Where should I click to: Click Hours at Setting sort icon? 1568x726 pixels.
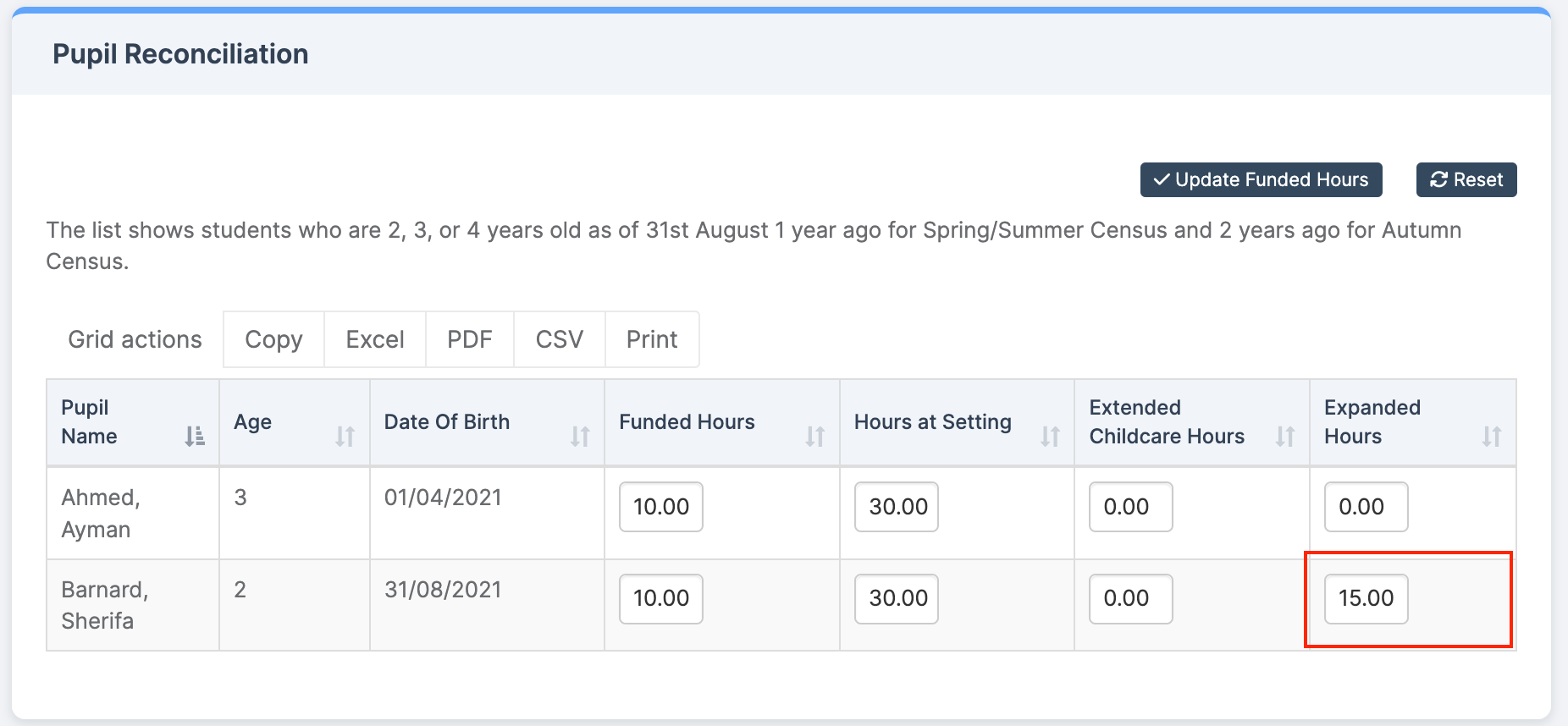[x=1050, y=436]
